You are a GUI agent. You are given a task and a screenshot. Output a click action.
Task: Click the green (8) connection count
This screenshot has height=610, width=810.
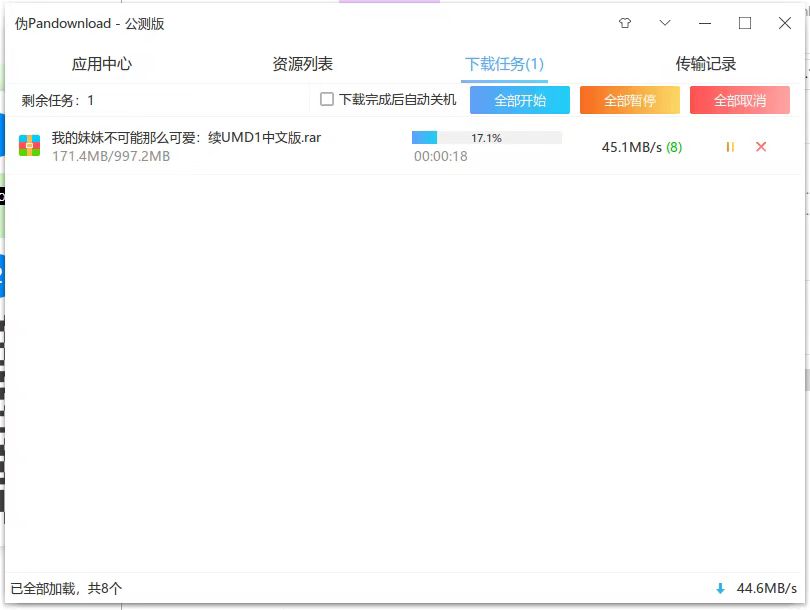(674, 147)
